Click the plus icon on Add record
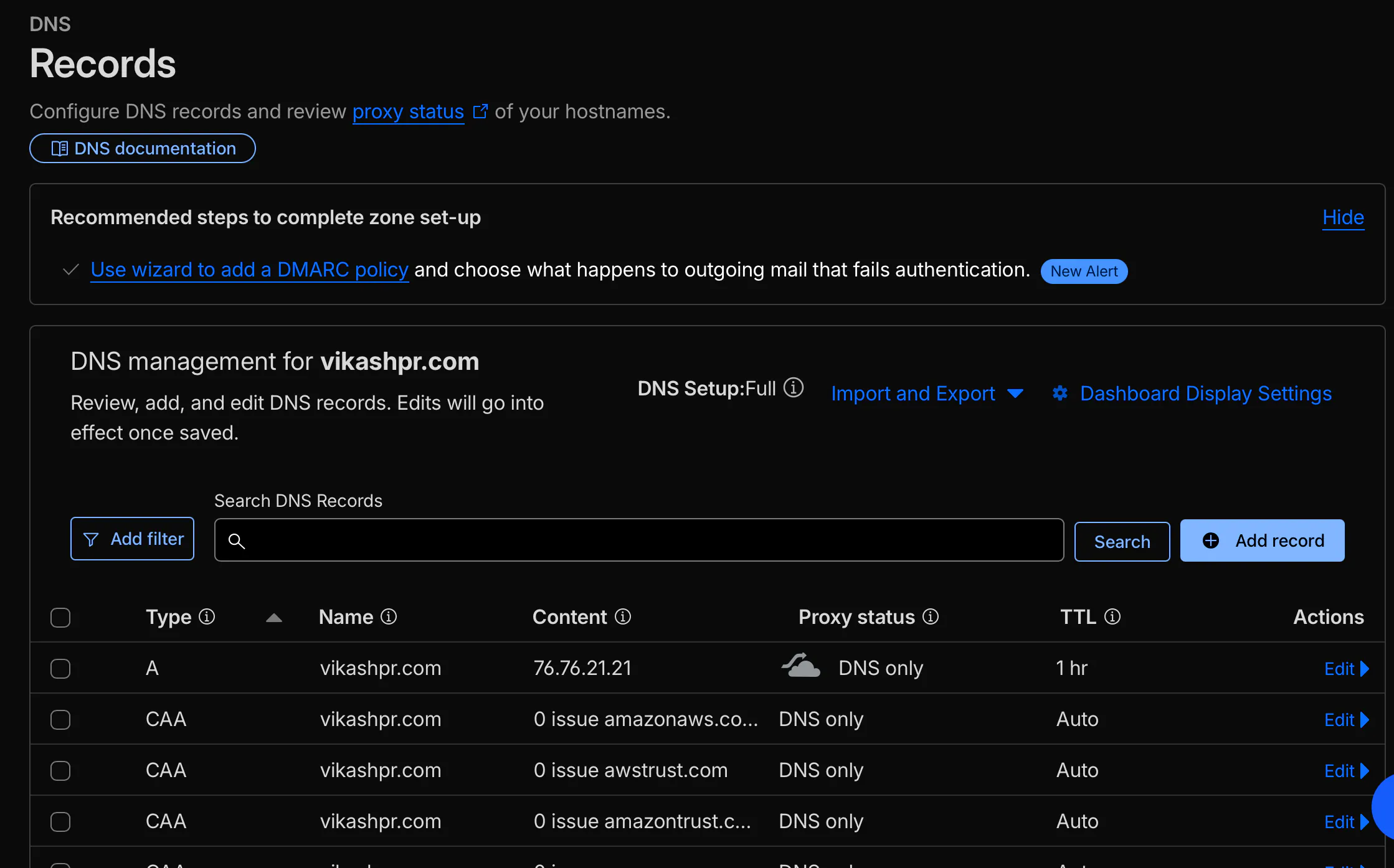Image resolution: width=1394 pixels, height=868 pixels. click(x=1211, y=540)
